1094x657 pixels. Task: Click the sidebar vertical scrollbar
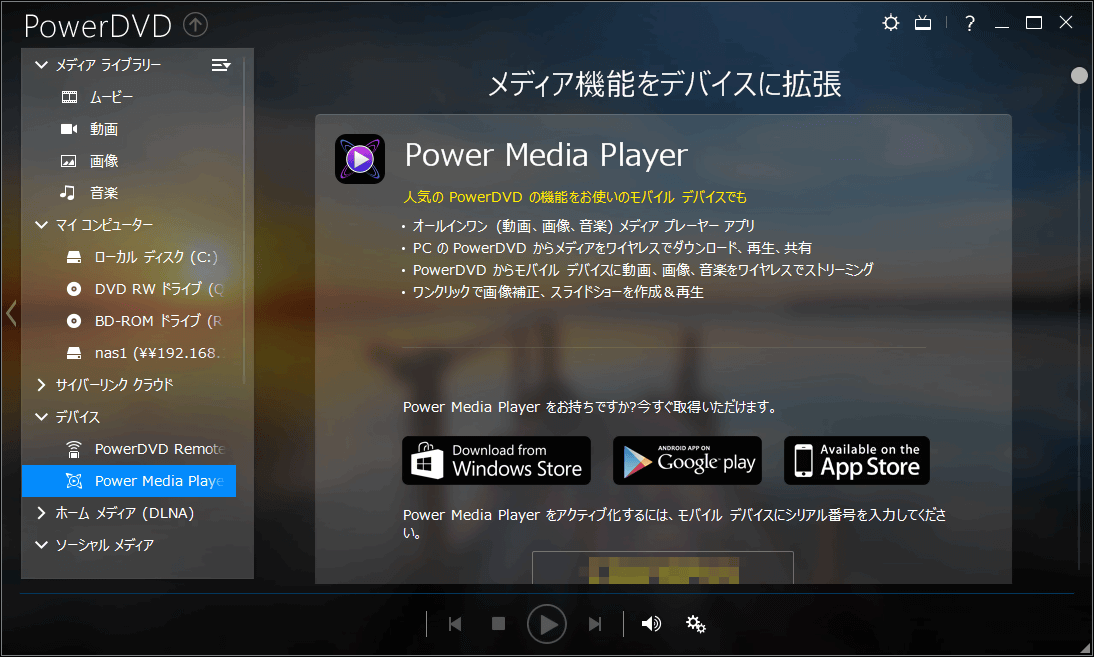(x=243, y=222)
